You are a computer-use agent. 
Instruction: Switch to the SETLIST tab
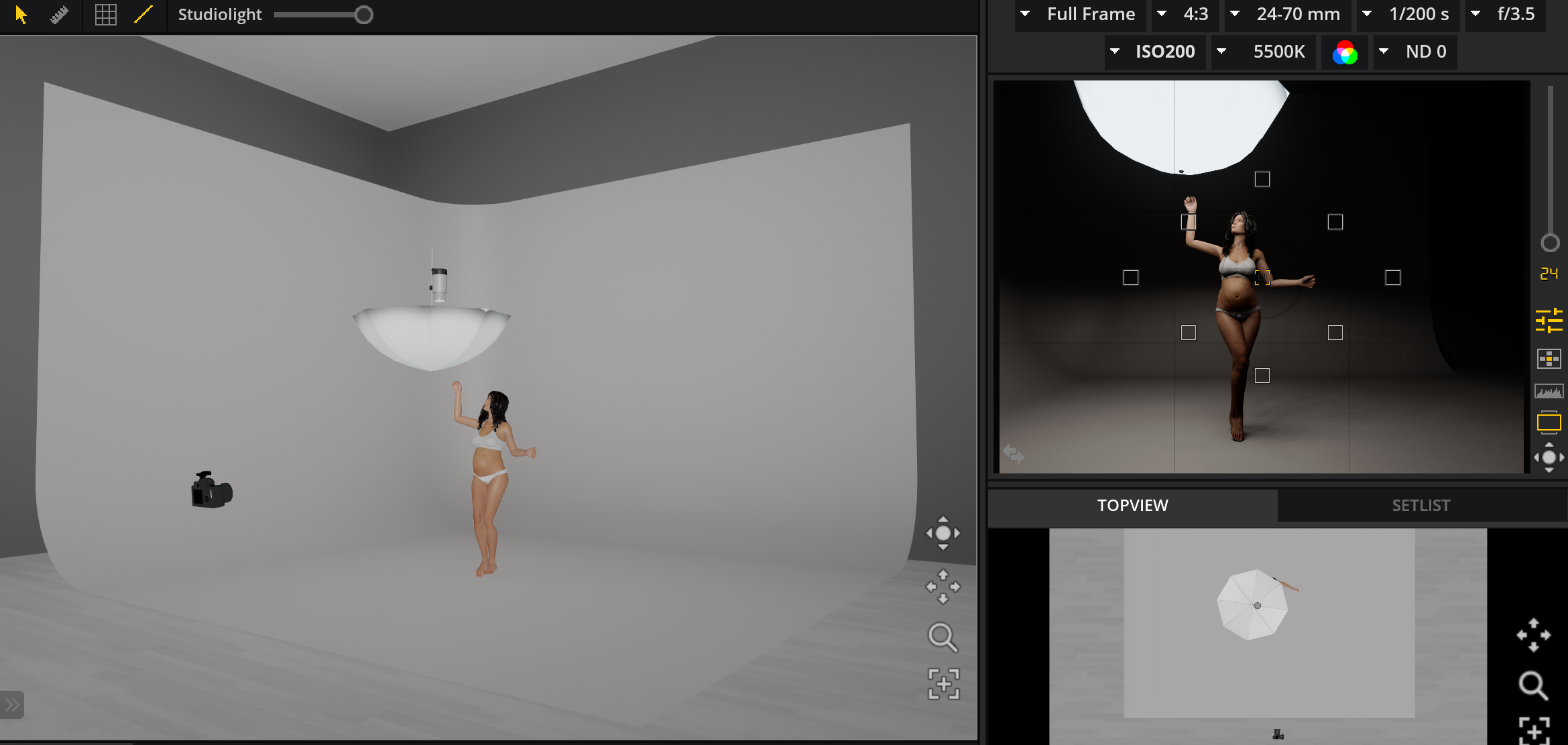[1421, 506]
